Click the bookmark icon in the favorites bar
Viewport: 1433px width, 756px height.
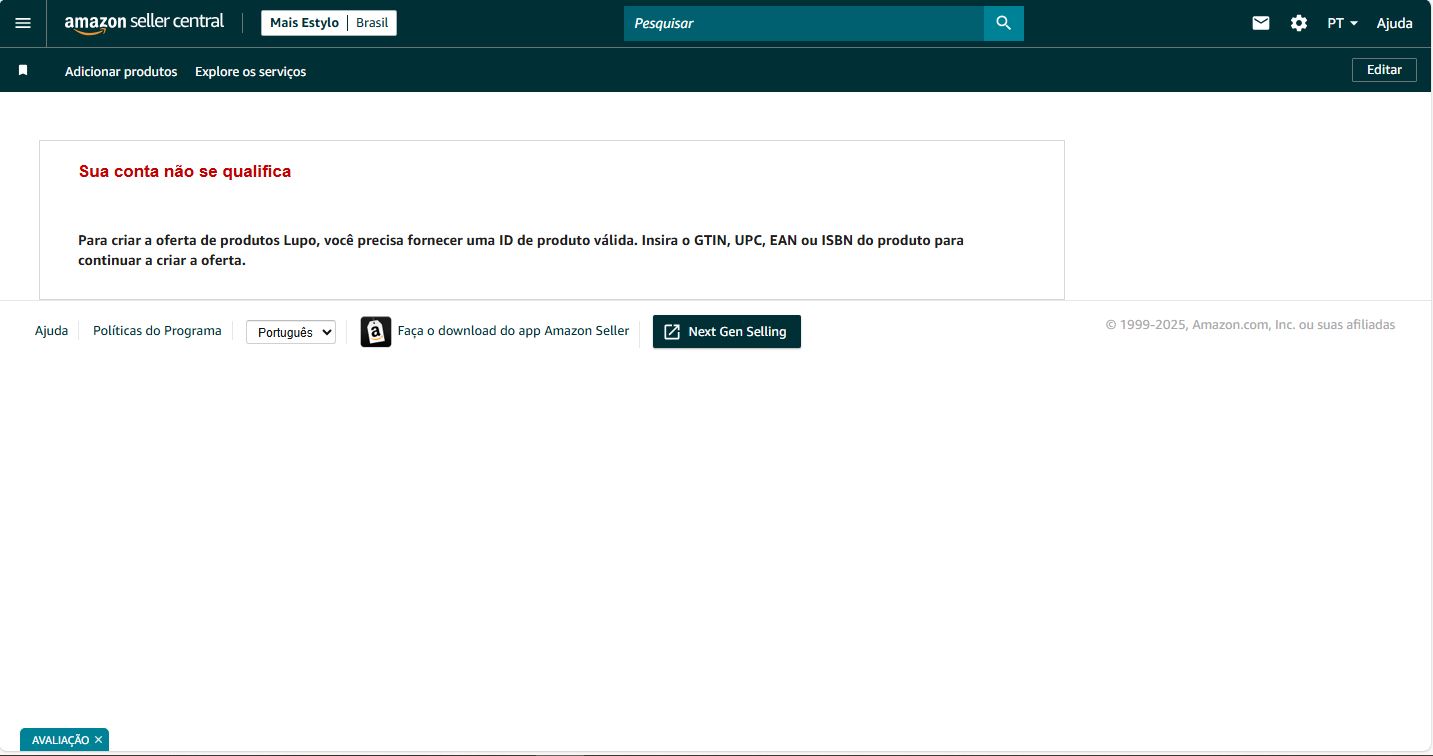click(23, 71)
